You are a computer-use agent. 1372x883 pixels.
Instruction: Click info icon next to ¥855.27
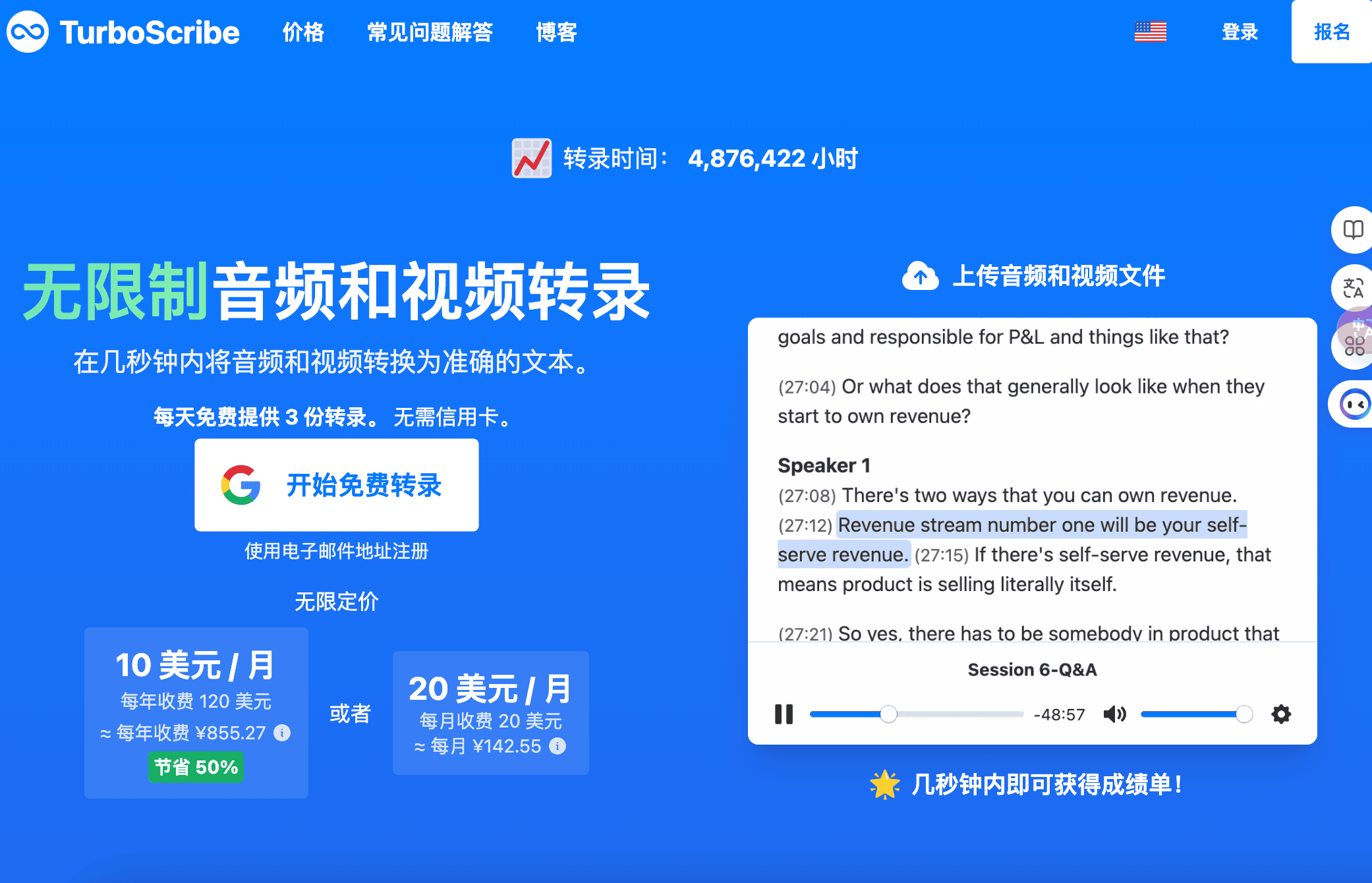tap(282, 733)
